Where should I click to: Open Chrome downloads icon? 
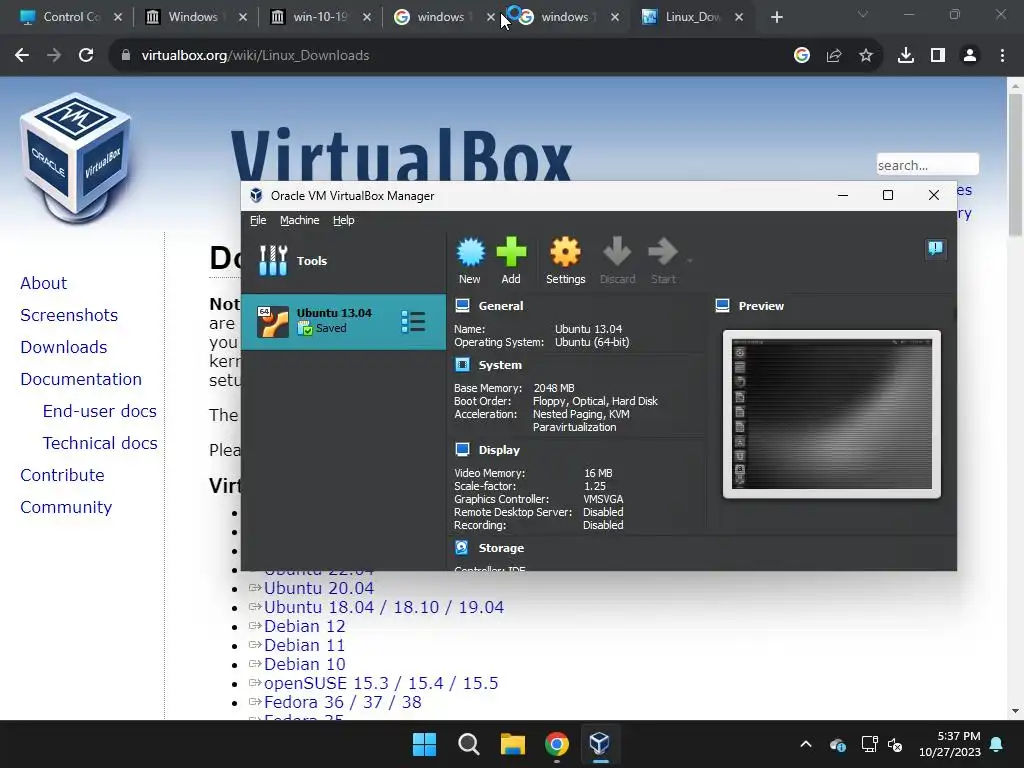coord(905,56)
